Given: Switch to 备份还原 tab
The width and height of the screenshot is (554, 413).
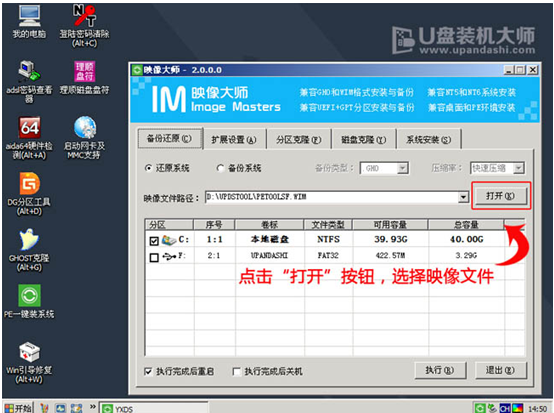Looking at the screenshot, I should pyautogui.click(x=170, y=138).
